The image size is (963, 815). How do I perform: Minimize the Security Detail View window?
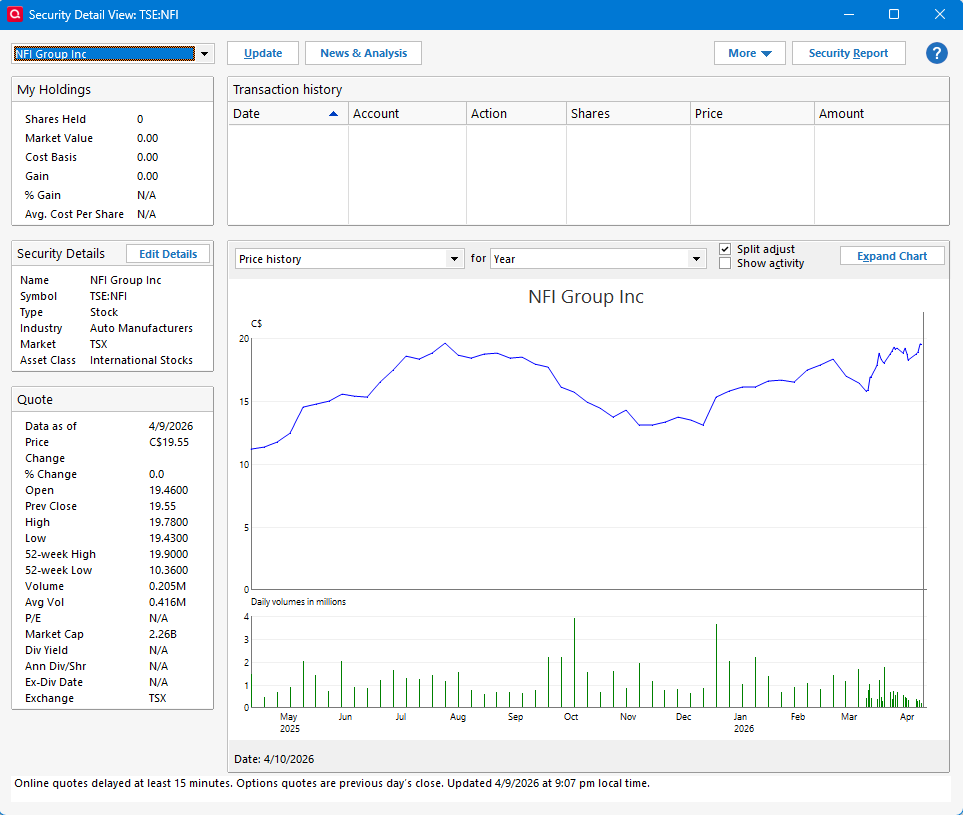pyautogui.click(x=849, y=14)
